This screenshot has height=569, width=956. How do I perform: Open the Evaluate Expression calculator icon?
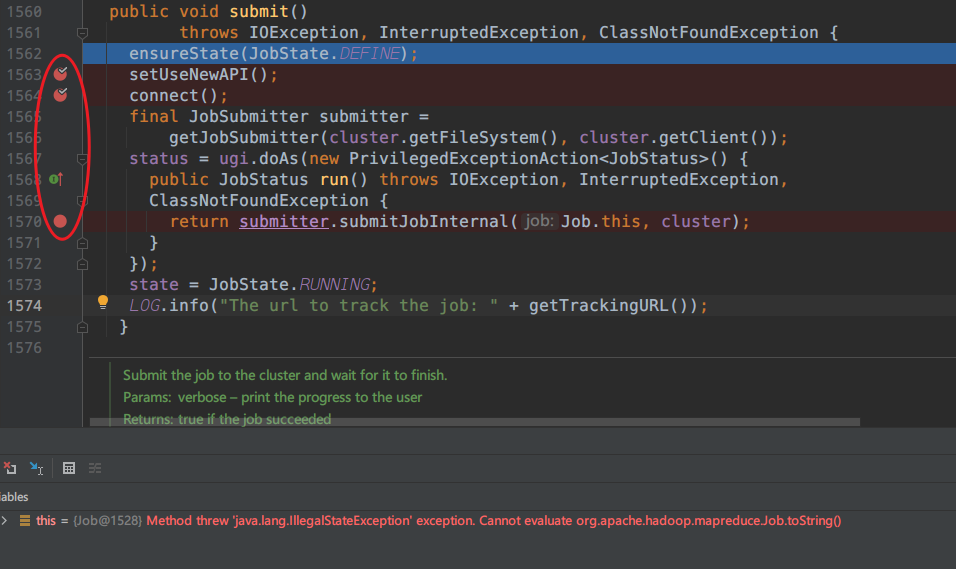[69, 468]
